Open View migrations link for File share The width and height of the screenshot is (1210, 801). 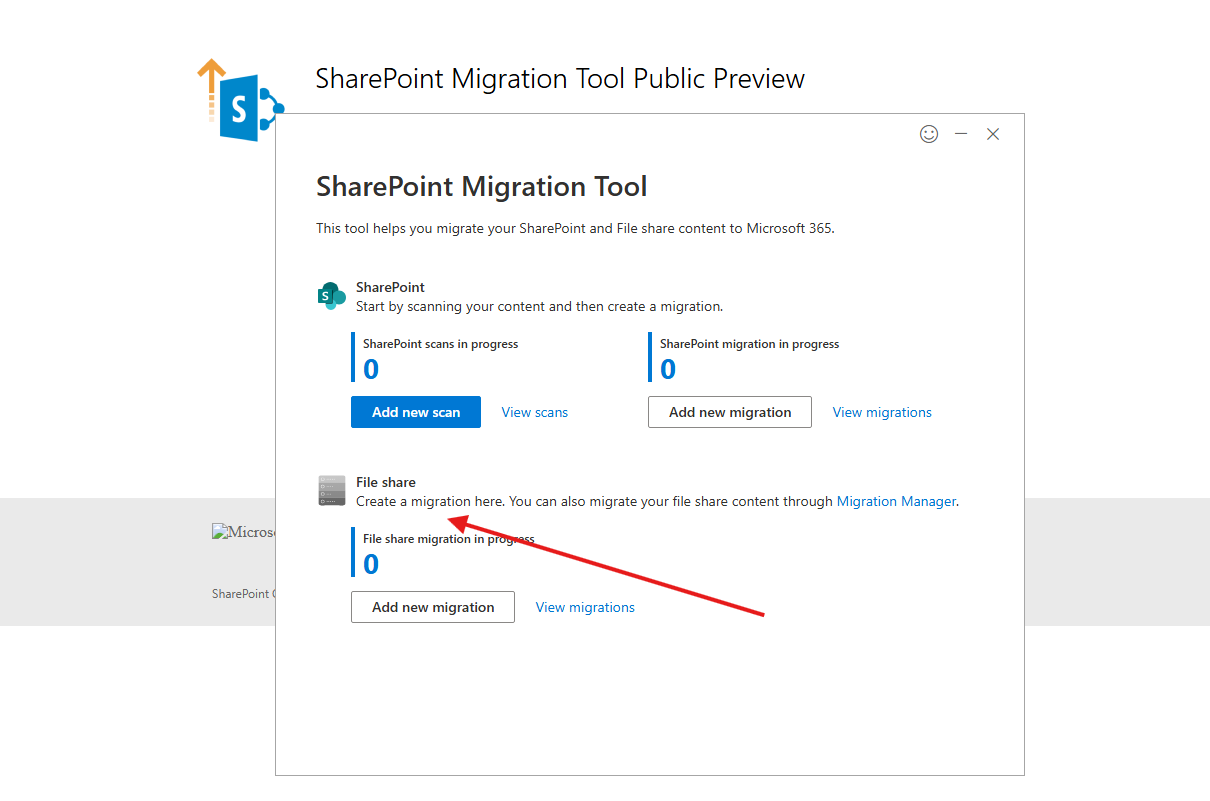(585, 607)
